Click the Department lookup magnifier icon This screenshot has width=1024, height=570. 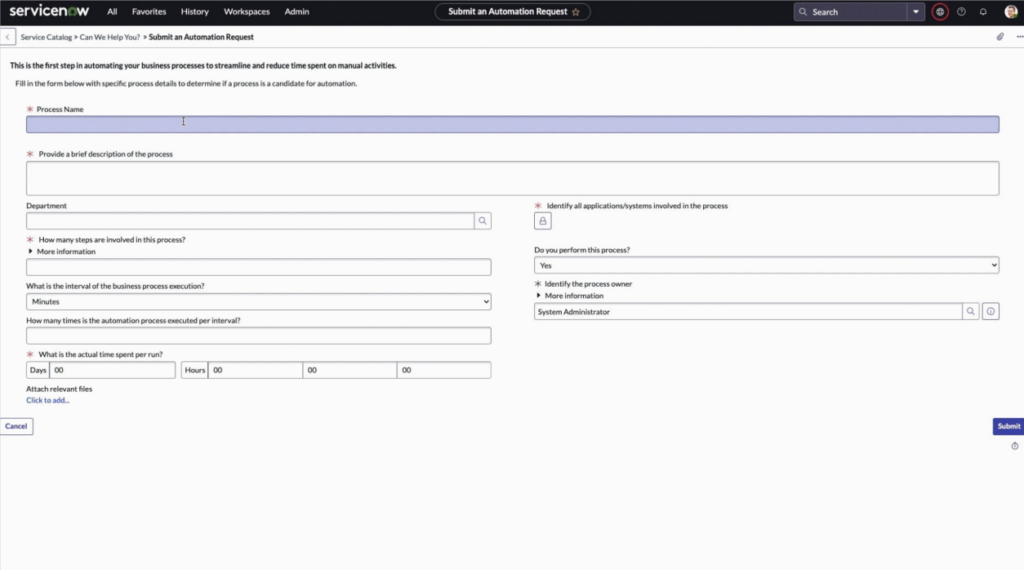(482, 221)
